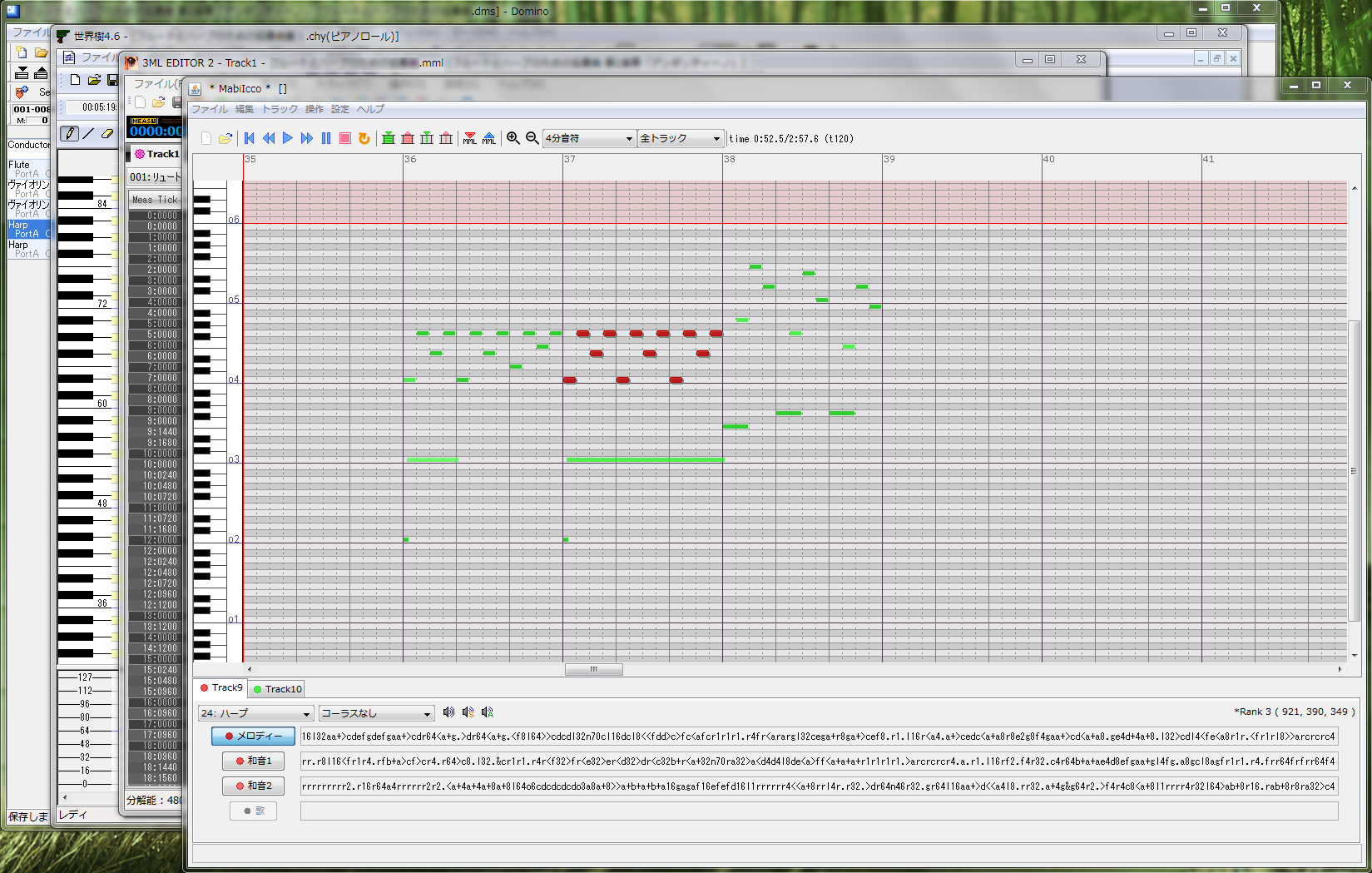1372x873 pixels.
Task: Open MabiIcco ファイル menu
Action: point(210,109)
